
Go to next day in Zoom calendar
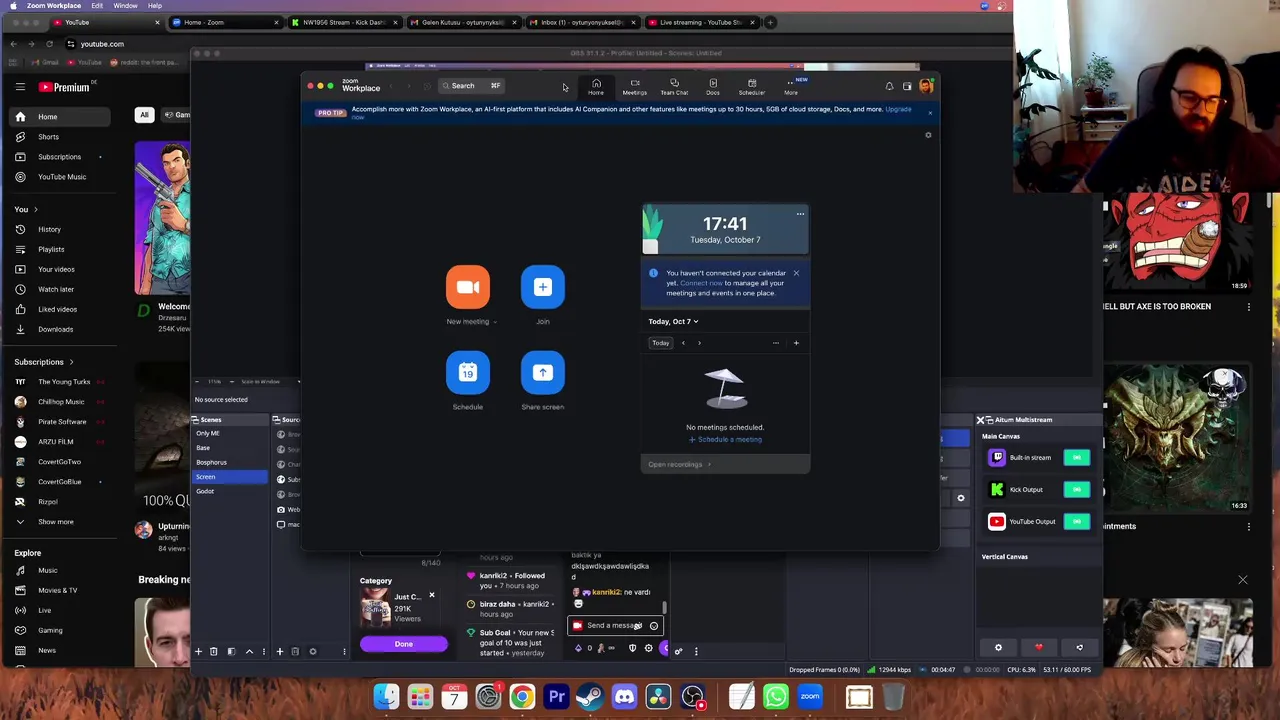click(699, 343)
